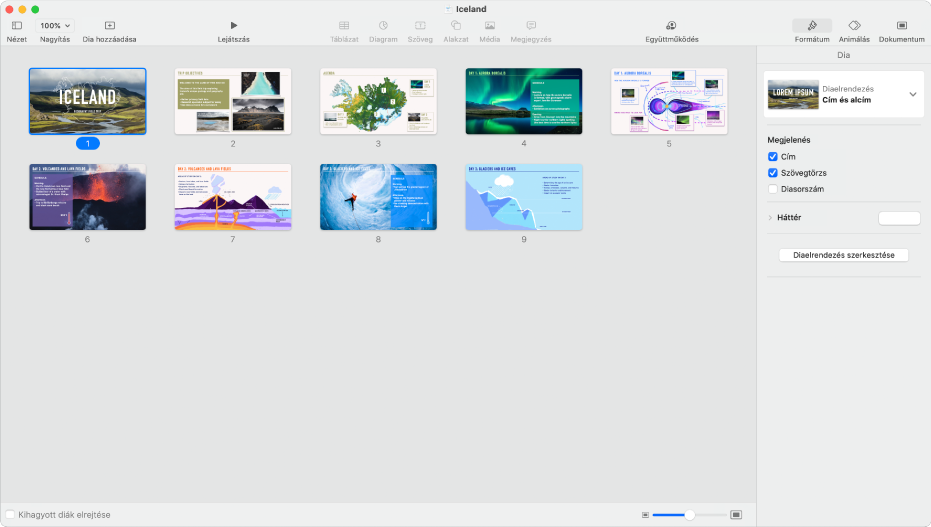Click the thumbnail size slider handle
The image size is (931, 527).
coord(689,515)
